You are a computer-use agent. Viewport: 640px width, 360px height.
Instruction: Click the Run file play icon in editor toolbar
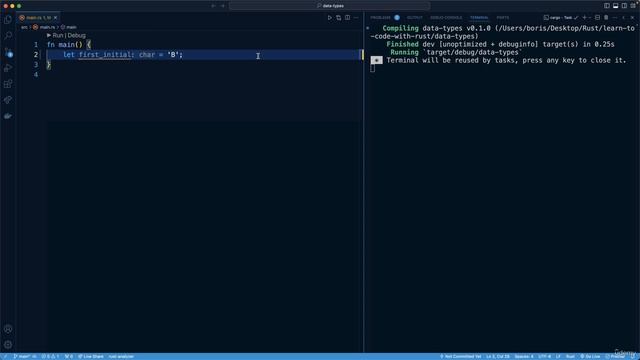pyautogui.click(x=330, y=18)
